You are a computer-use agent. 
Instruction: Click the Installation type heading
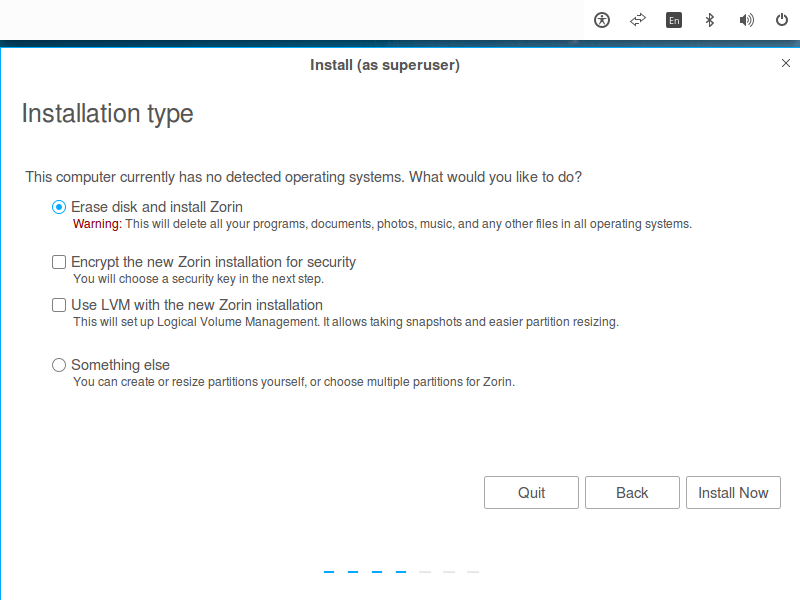(x=108, y=113)
